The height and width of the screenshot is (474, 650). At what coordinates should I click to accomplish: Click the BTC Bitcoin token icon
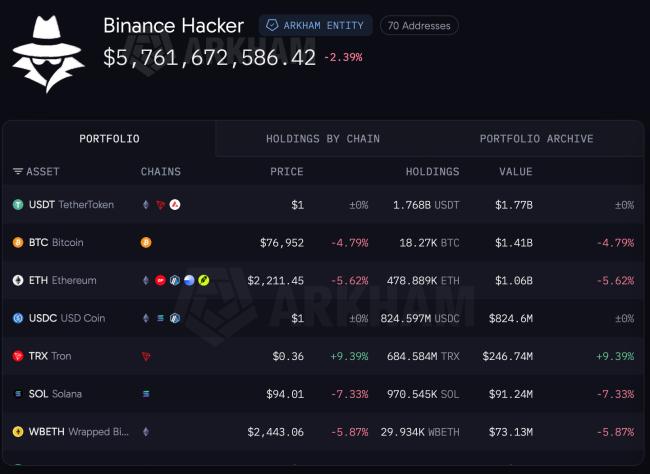(x=18, y=242)
